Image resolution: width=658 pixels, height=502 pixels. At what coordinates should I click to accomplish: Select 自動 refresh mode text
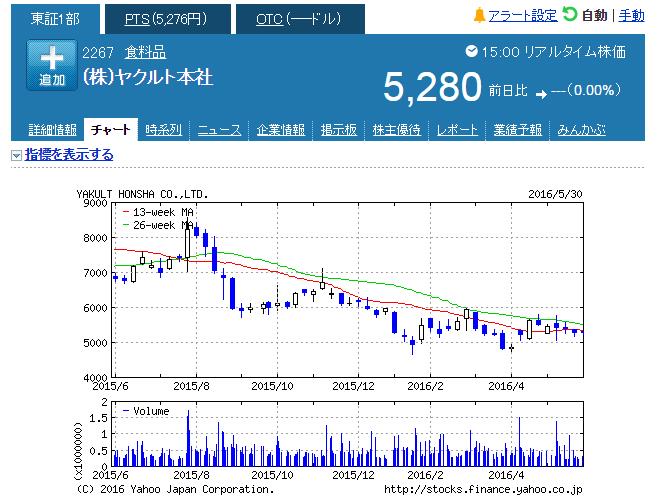[x=594, y=16]
